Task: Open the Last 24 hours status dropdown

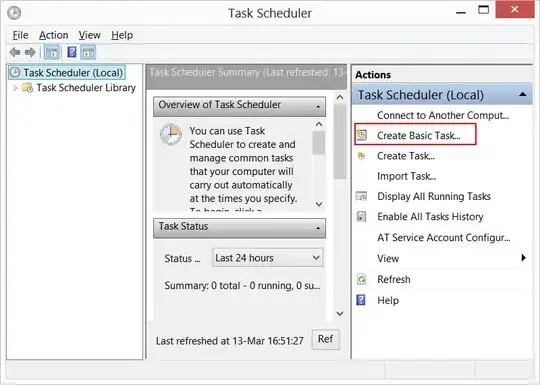Action: 268,258
